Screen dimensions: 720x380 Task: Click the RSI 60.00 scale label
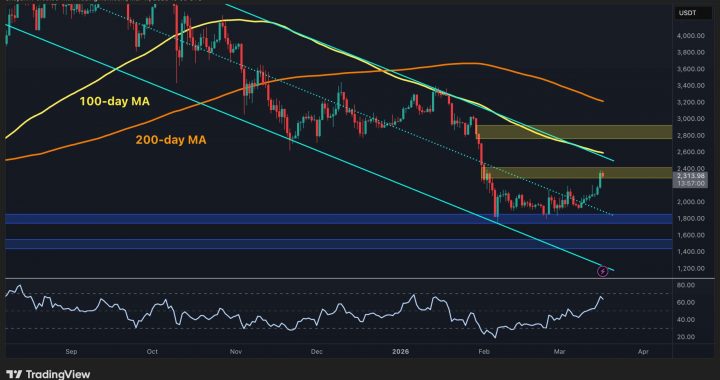pos(687,302)
